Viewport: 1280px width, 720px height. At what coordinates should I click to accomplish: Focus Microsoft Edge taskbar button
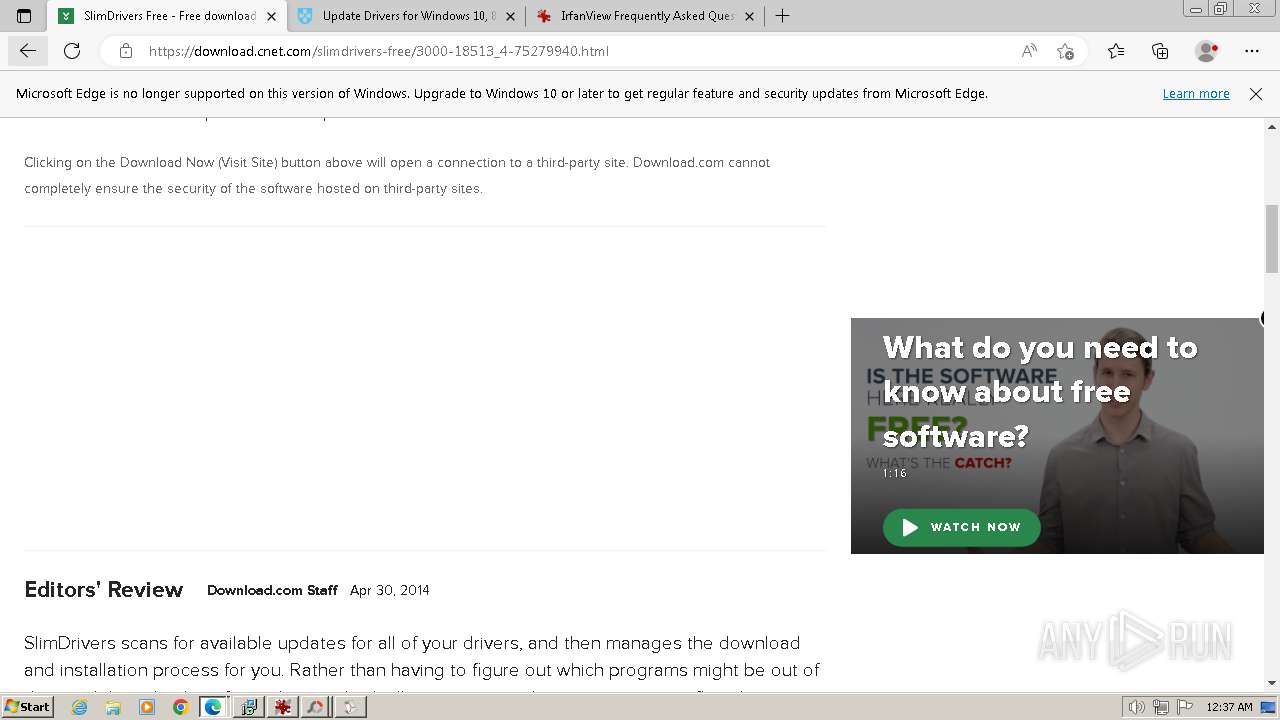[214, 707]
